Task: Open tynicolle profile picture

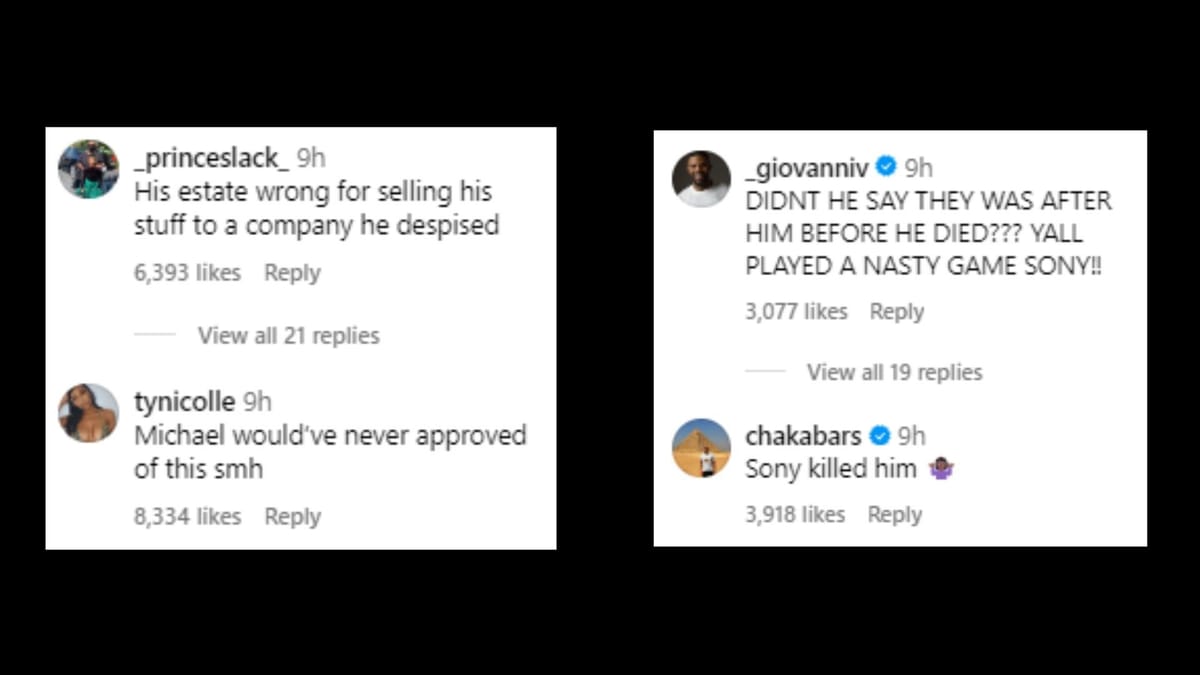Action: tap(88, 412)
